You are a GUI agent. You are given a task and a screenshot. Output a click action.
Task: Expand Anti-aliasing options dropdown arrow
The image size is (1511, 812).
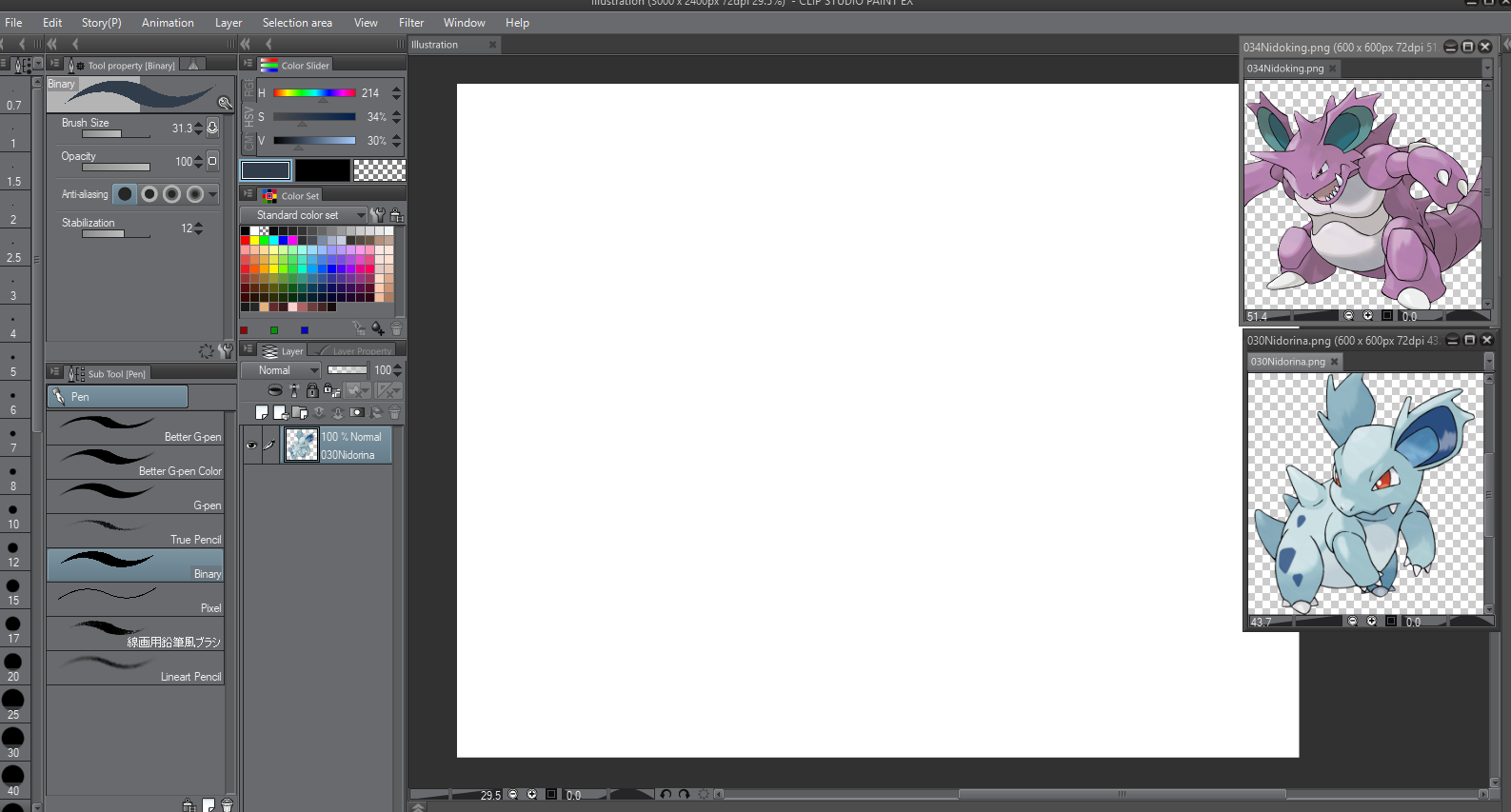212,194
